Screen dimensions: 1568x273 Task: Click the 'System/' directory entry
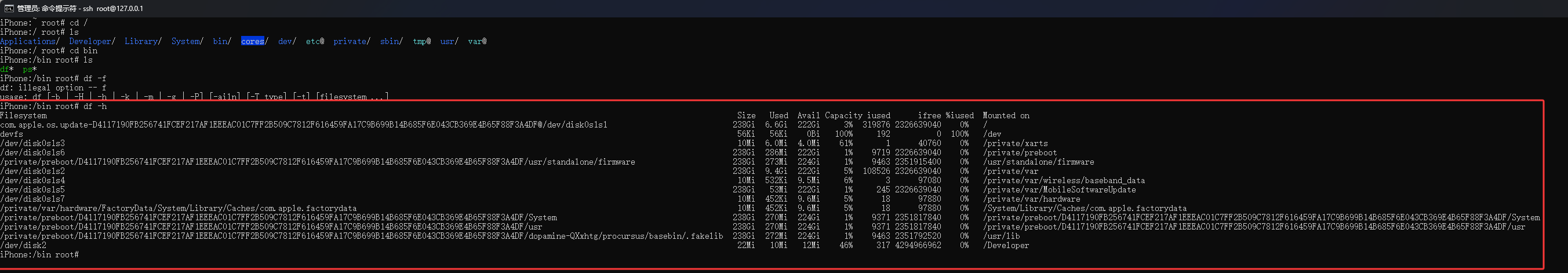click(x=187, y=41)
